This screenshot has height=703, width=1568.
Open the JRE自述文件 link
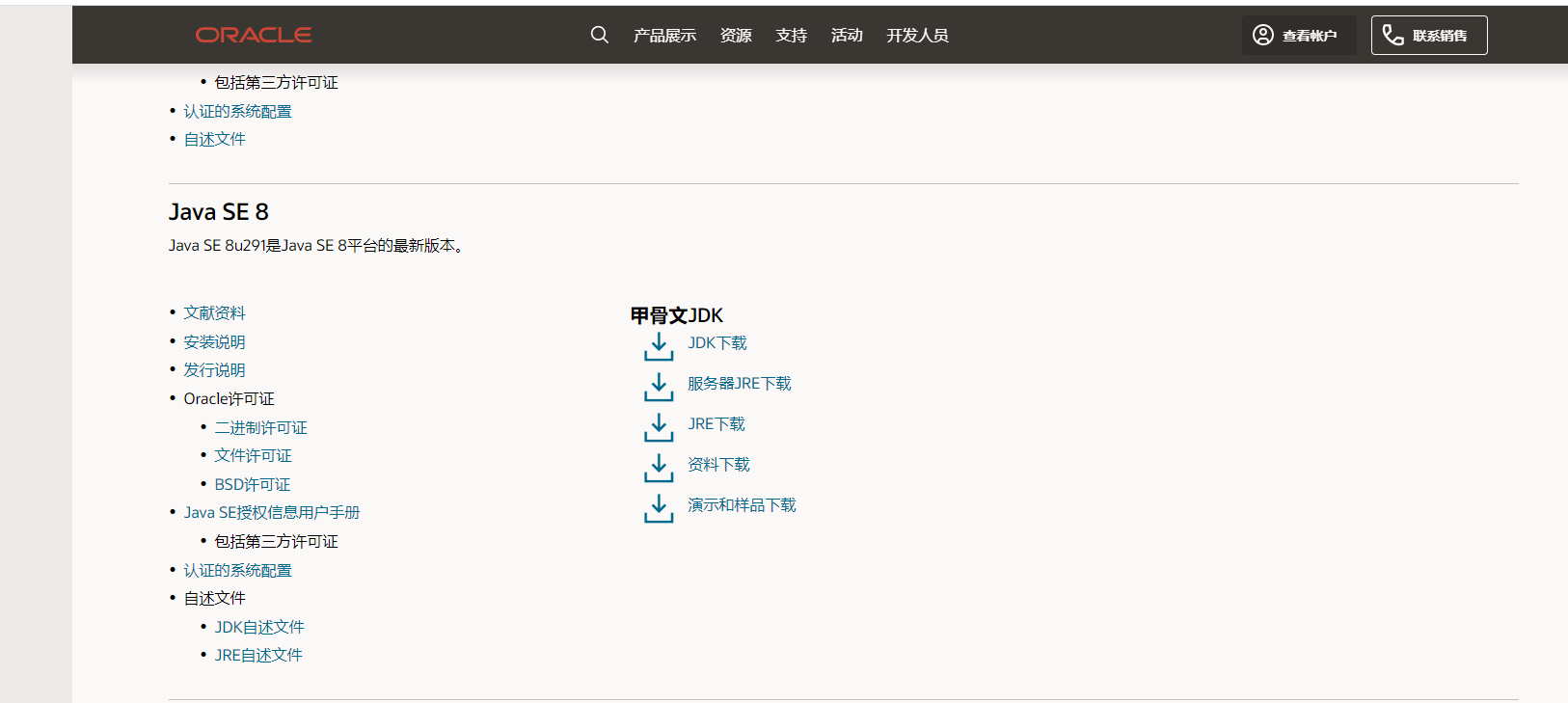click(258, 656)
